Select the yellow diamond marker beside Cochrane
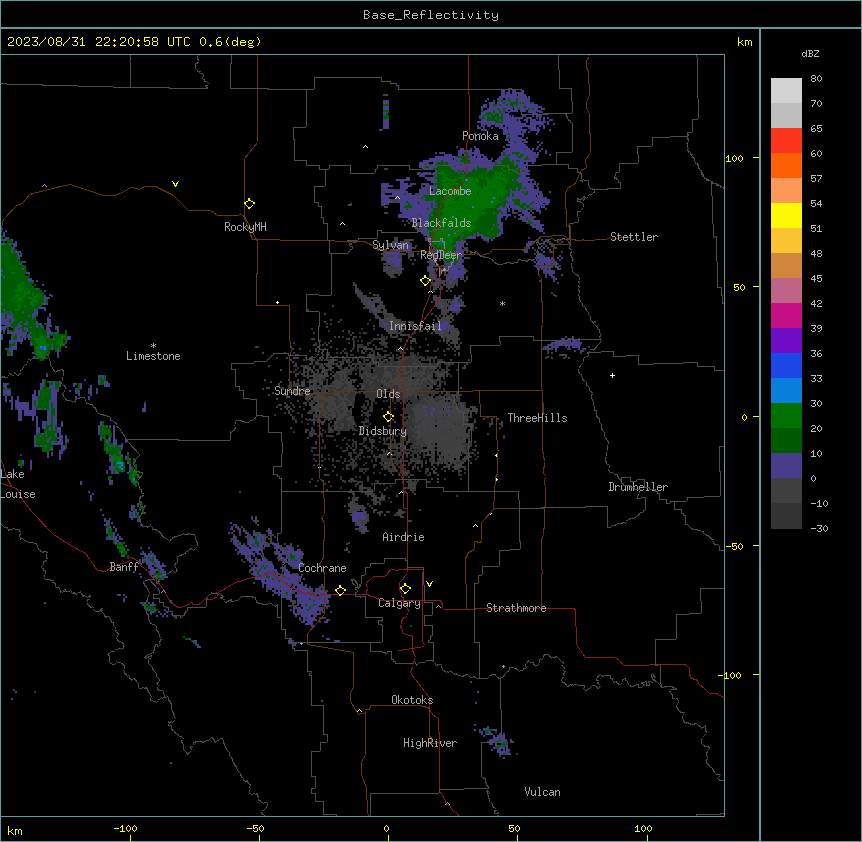 (x=340, y=590)
